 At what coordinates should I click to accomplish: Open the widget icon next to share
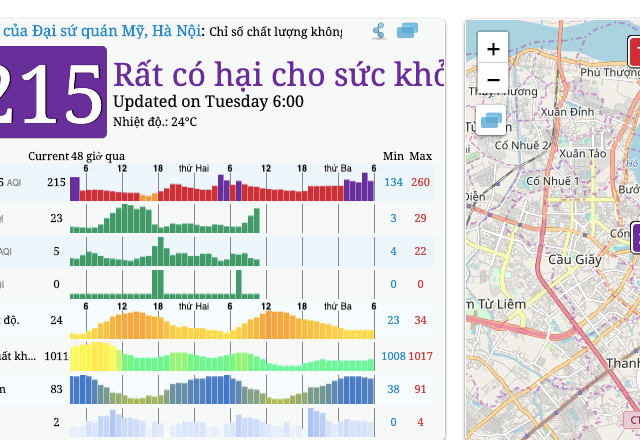point(407,31)
